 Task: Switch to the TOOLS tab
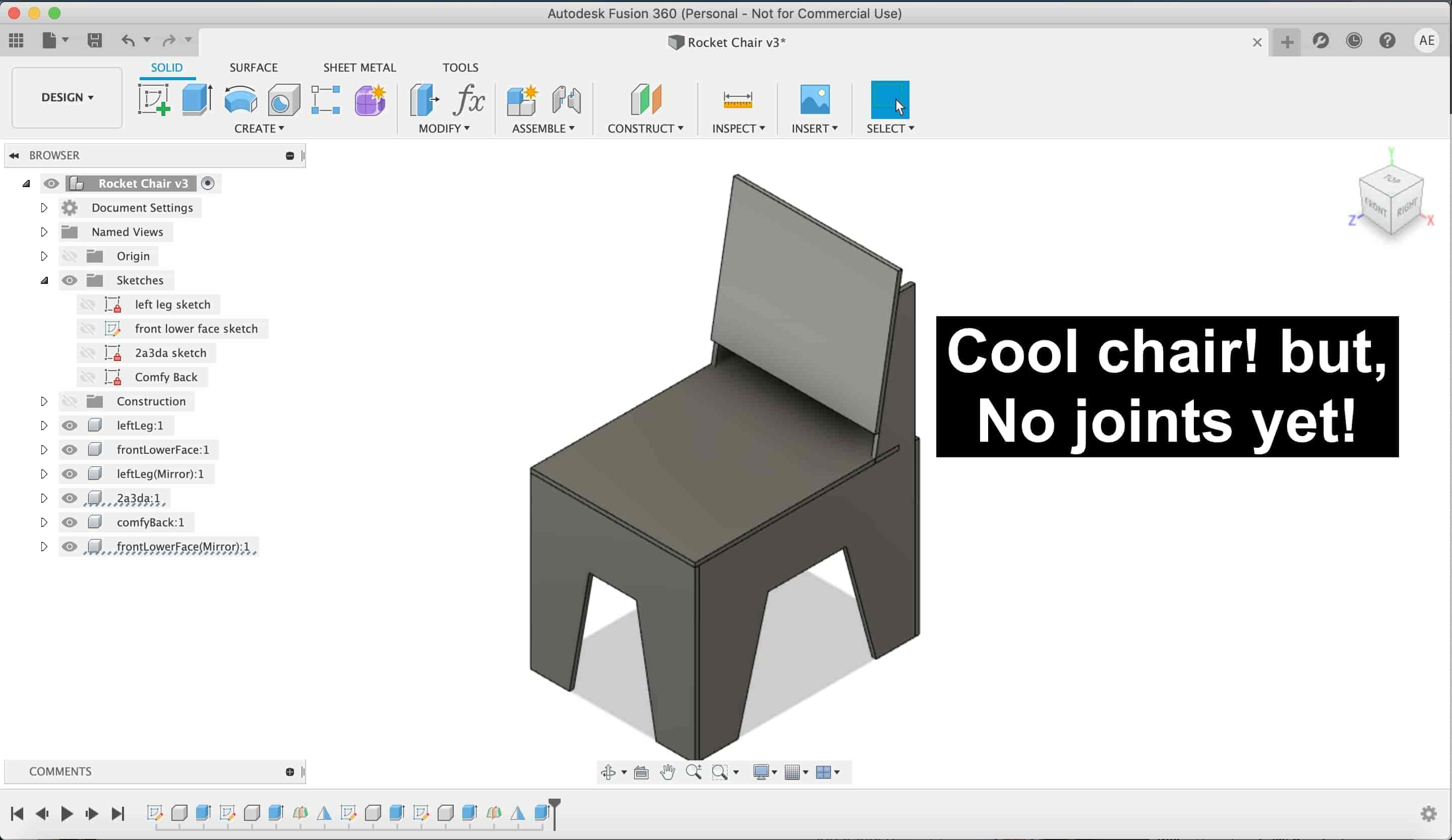pyautogui.click(x=460, y=68)
